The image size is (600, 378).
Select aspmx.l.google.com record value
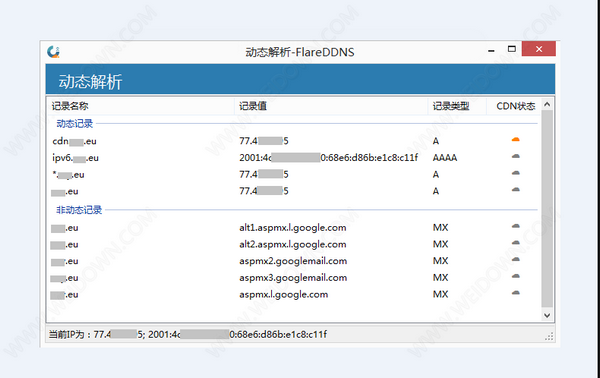click(284, 295)
